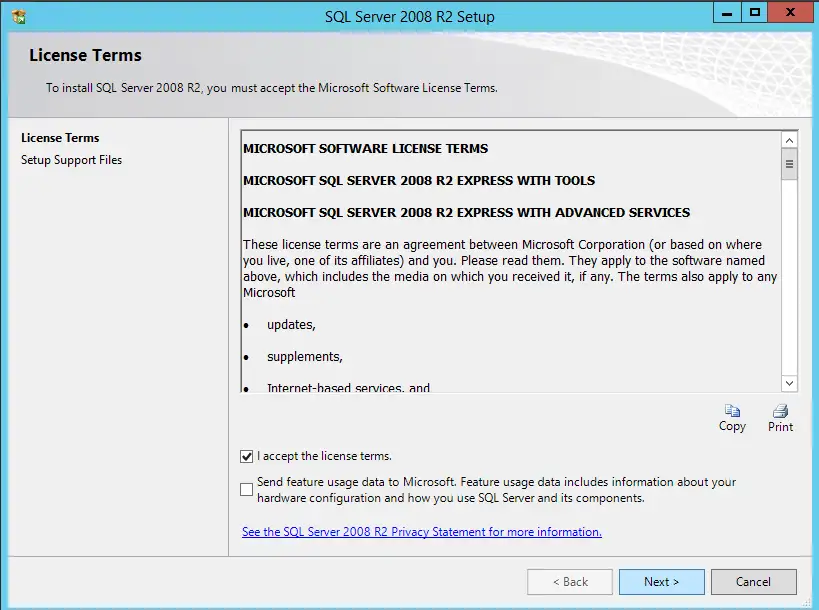The image size is (819, 610).
Task: Click 'MICROSOFT SQL SERVER 2008 R2 EXPRESS WITH TOOLS' text
Action: [419, 181]
